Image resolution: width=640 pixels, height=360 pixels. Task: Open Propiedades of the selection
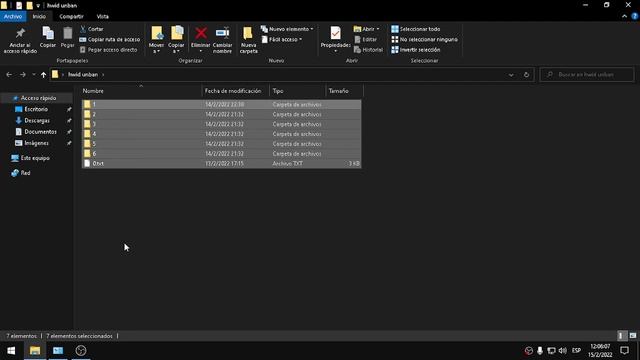[336, 40]
